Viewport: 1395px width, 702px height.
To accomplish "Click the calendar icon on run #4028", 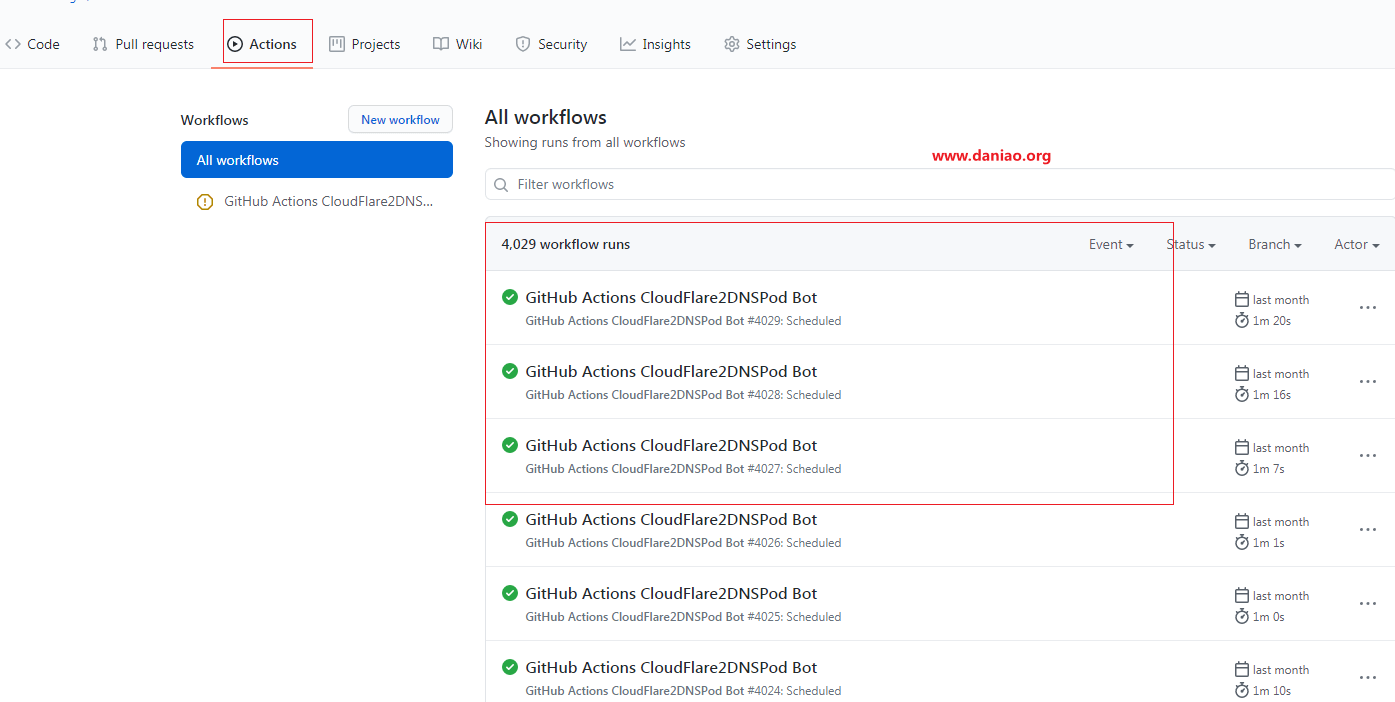I will [x=1242, y=373].
